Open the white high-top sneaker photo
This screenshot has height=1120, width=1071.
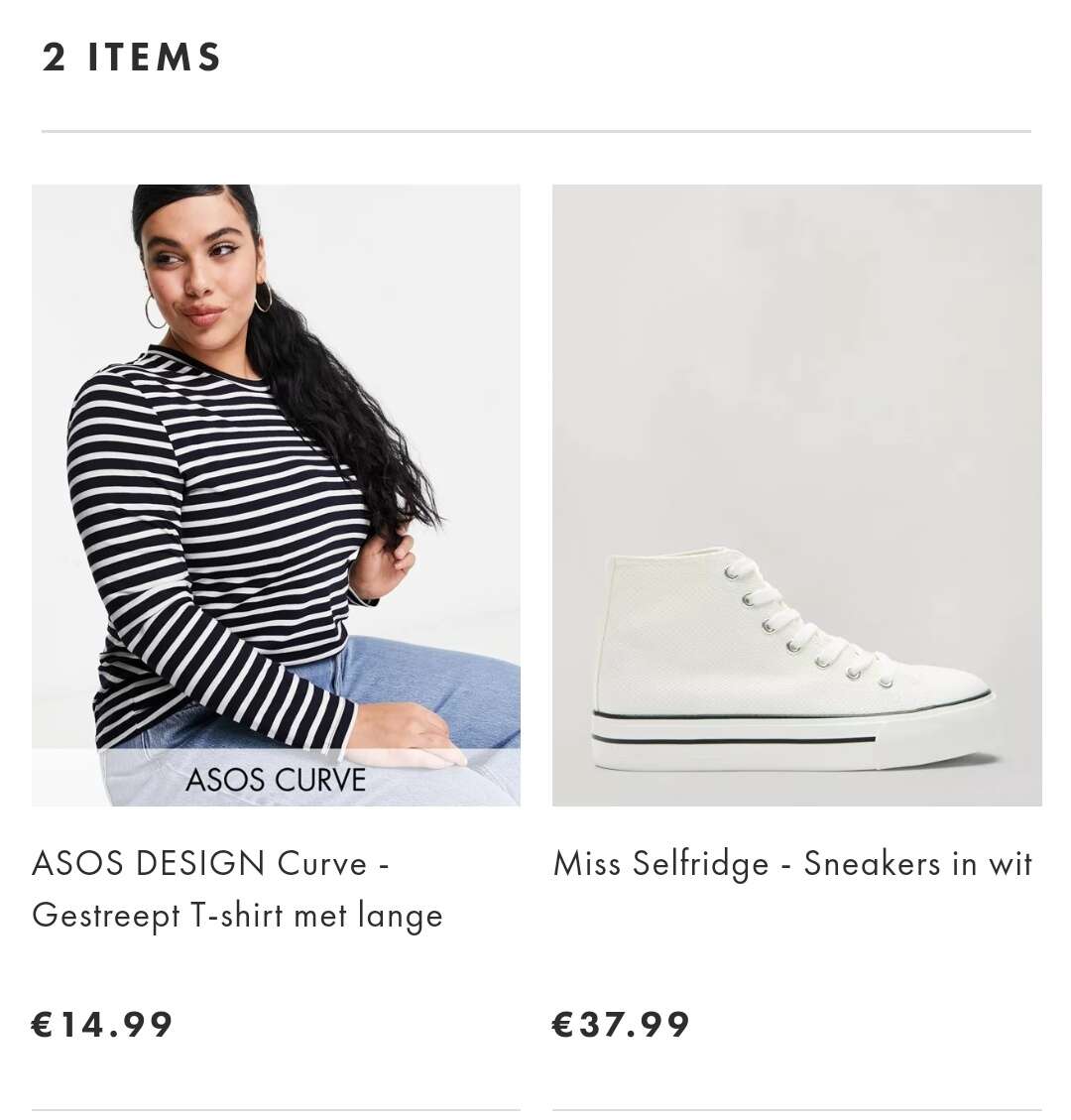coord(797,495)
